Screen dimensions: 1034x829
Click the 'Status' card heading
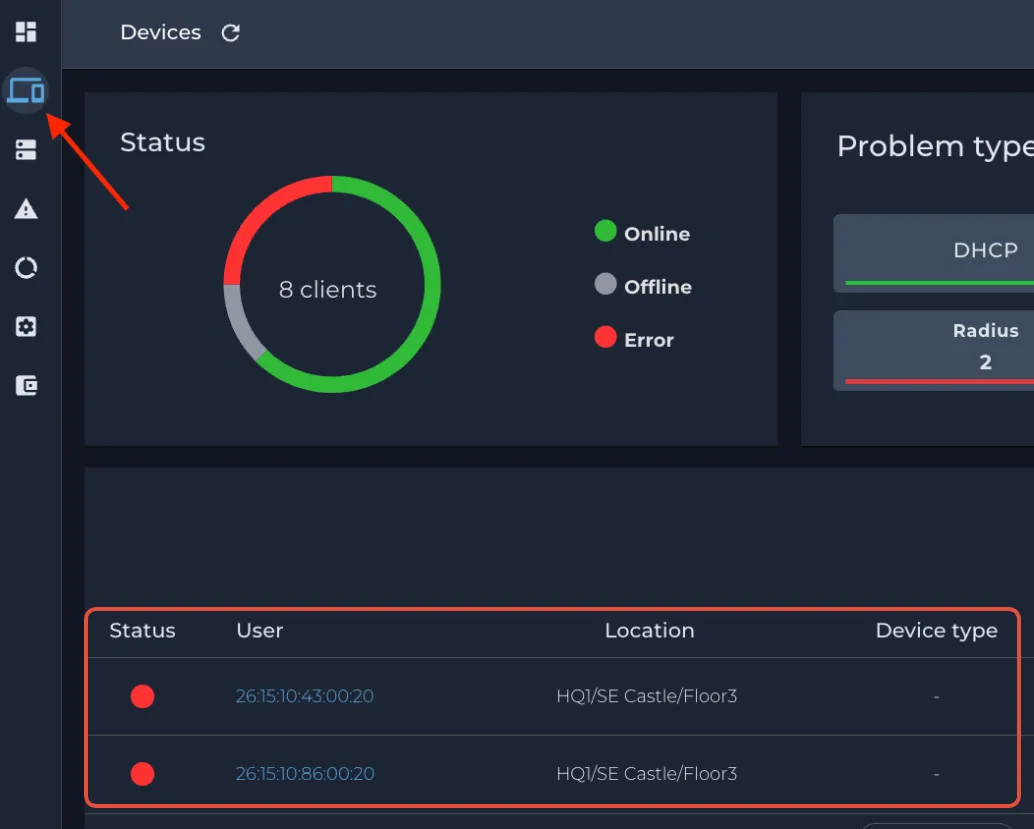point(162,142)
